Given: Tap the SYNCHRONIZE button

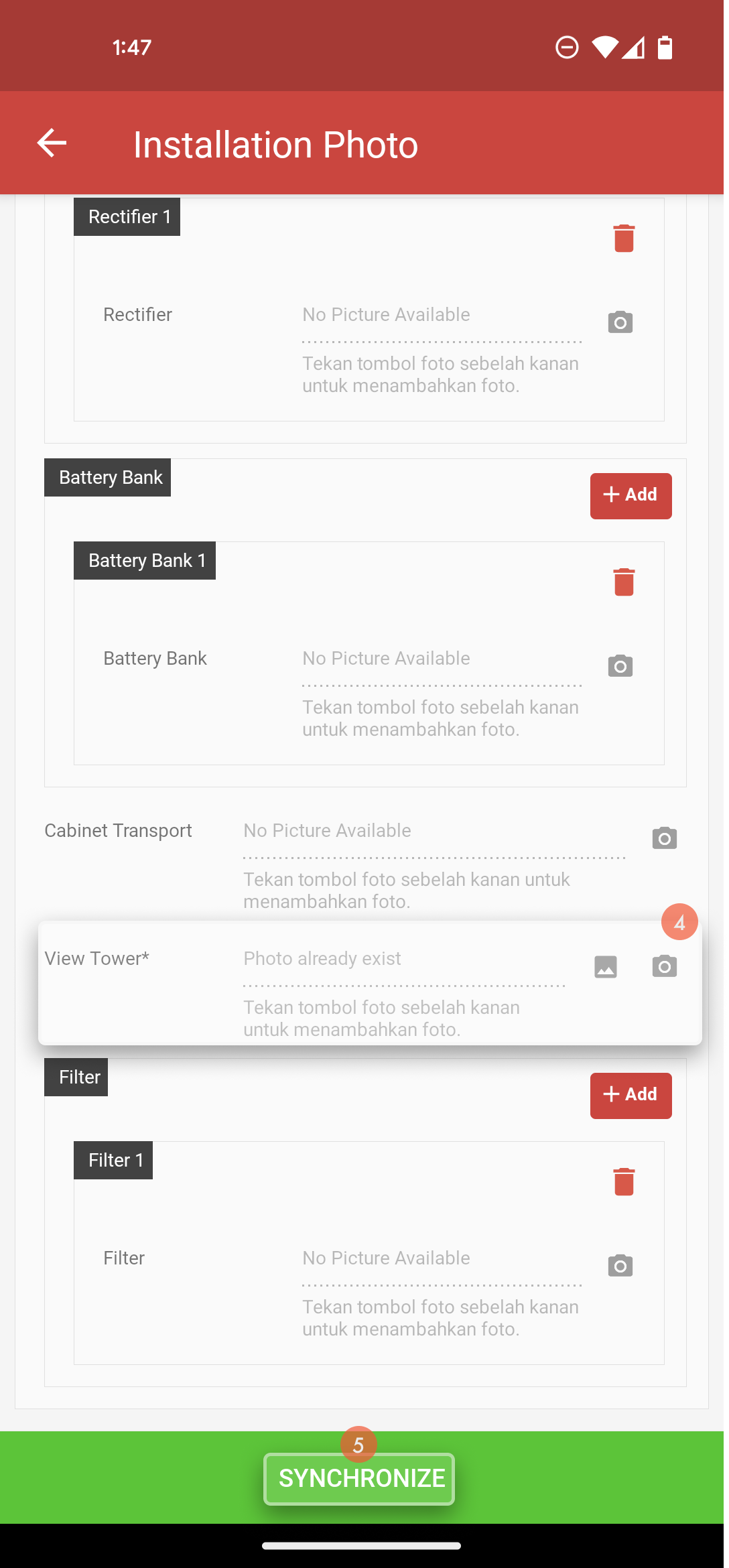Looking at the screenshot, I should click(x=359, y=1479).
